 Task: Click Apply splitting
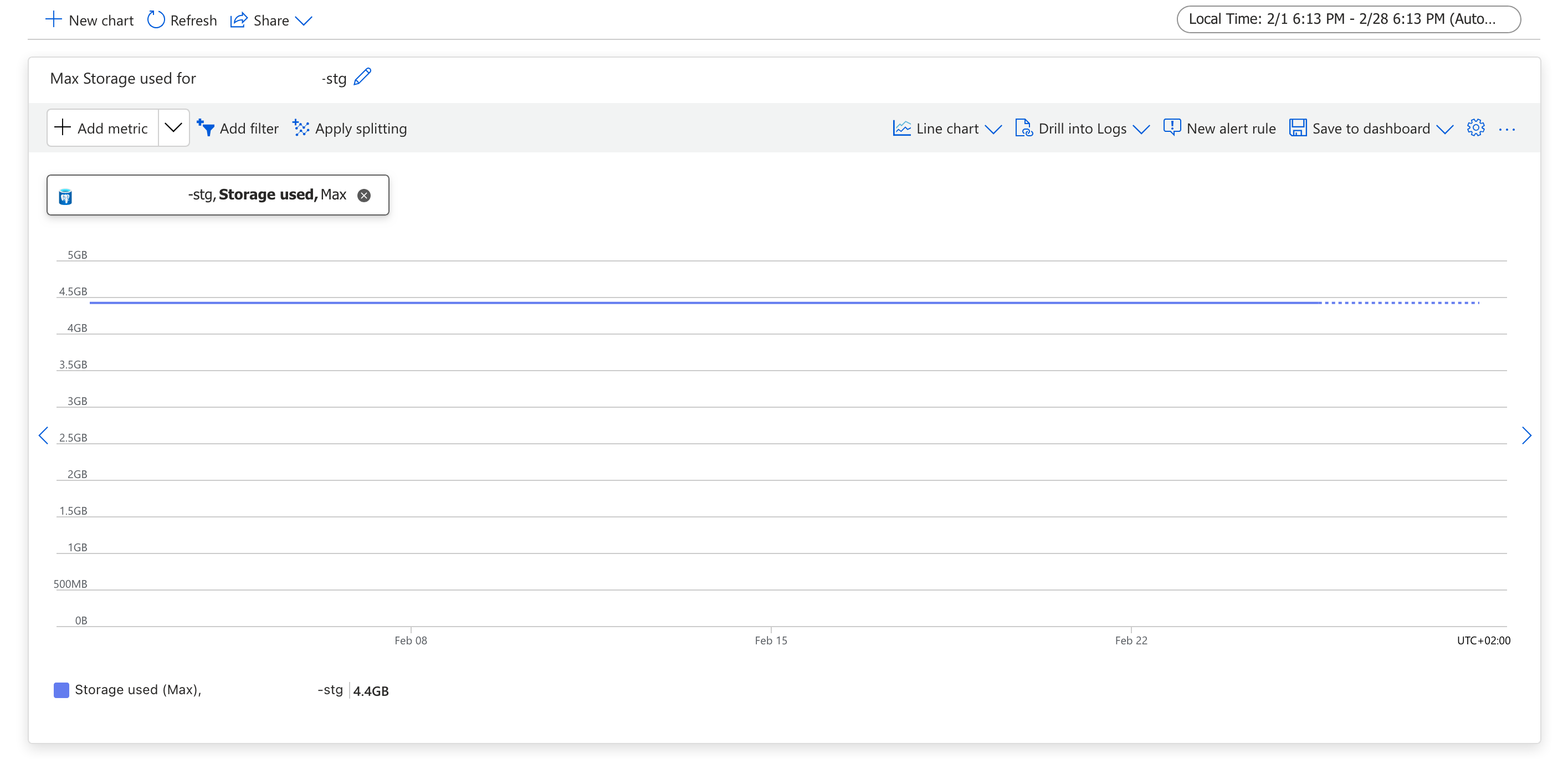pos(350,129)
